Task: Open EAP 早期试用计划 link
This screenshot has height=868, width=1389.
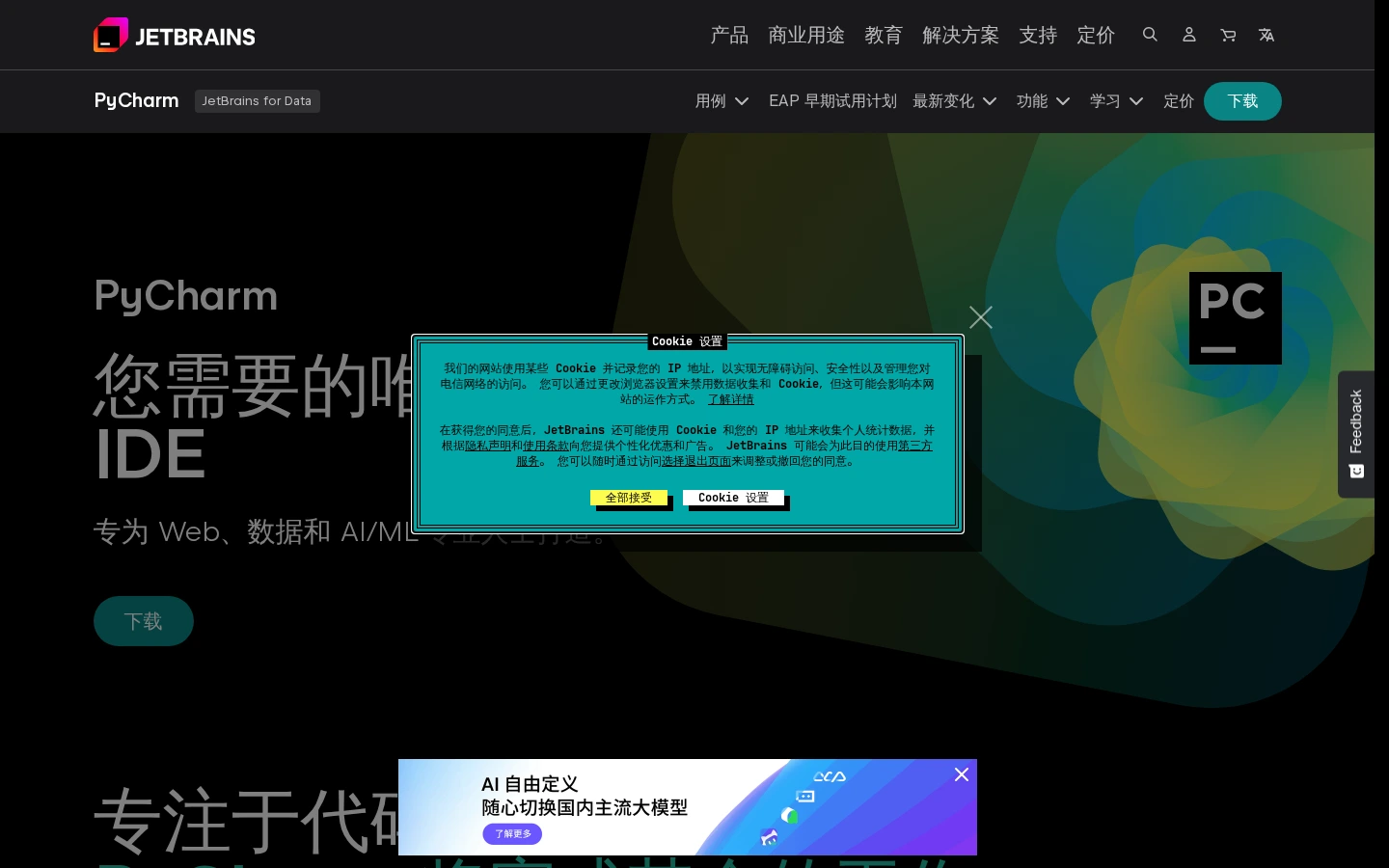Action: click(x=832, y=101)
